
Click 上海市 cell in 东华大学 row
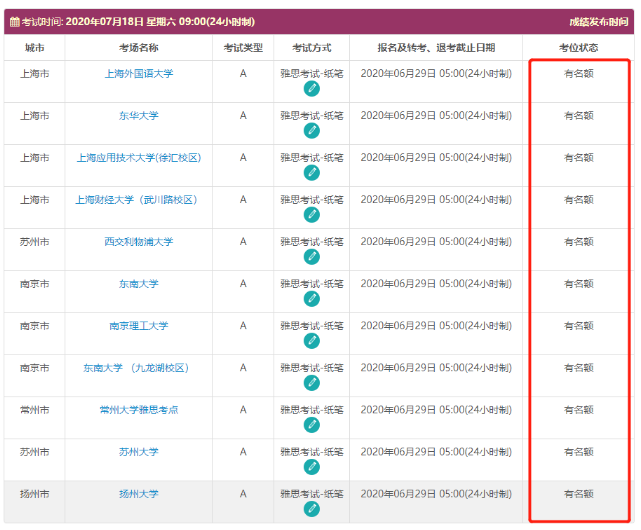tap(34, 116)
